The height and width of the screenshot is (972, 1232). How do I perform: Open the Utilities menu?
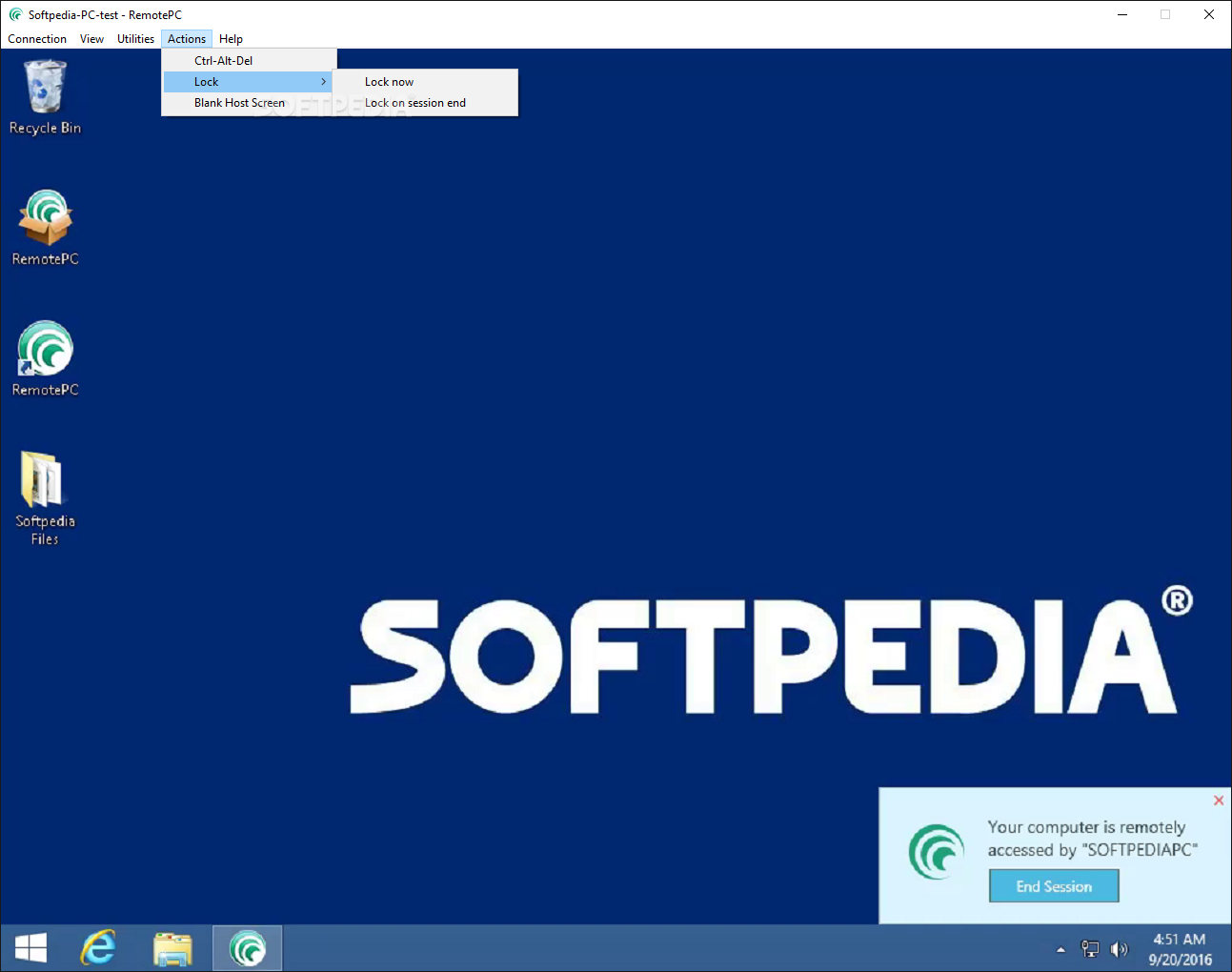[x=135, y=39]
